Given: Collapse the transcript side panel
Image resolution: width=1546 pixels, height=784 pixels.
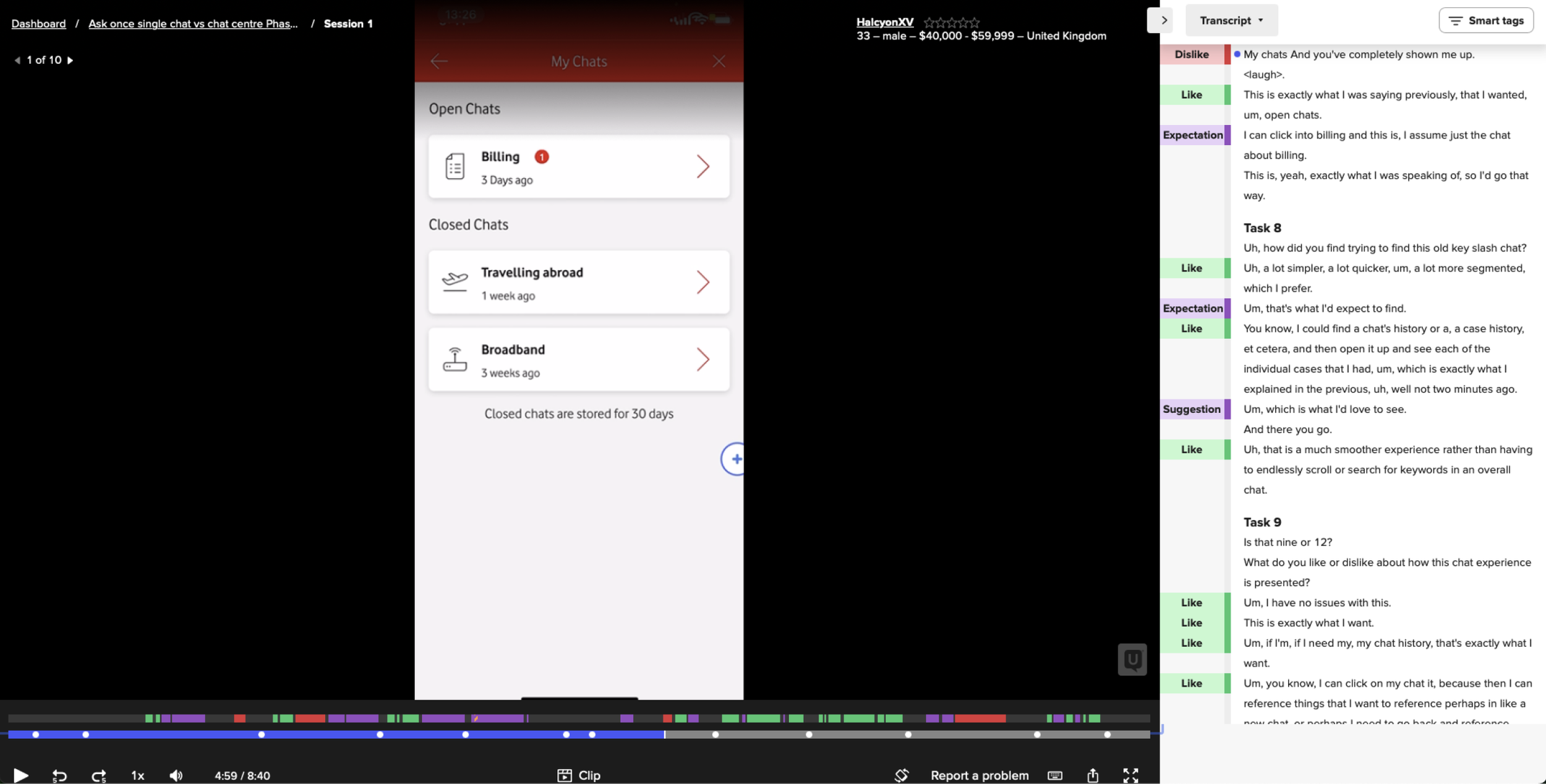Looking at the screenshot, I should (x=1164, y=20).
